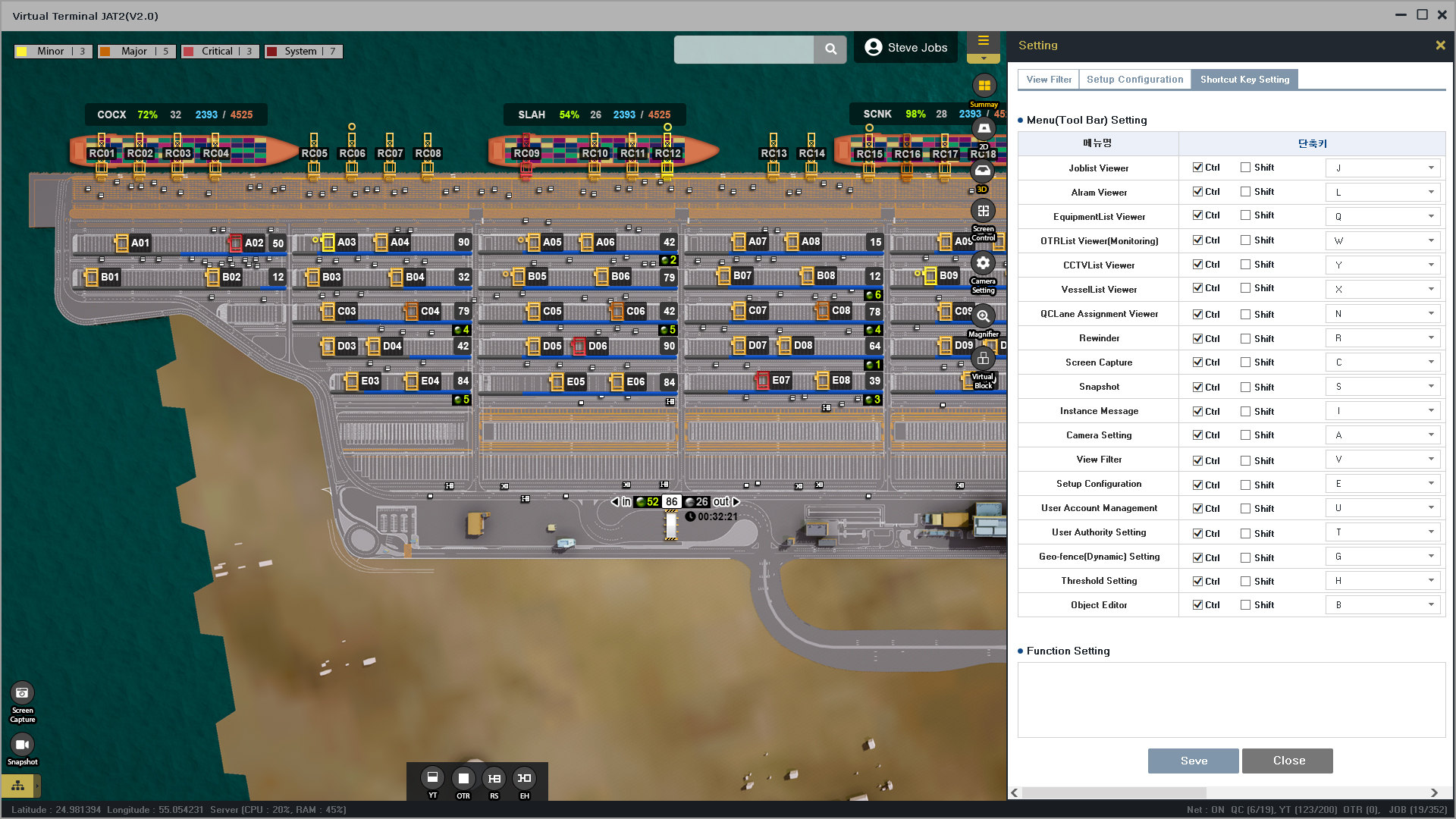Click the Screen Capture camera icon
This screenshot has height=819, width=1456.
coord(22,692)
